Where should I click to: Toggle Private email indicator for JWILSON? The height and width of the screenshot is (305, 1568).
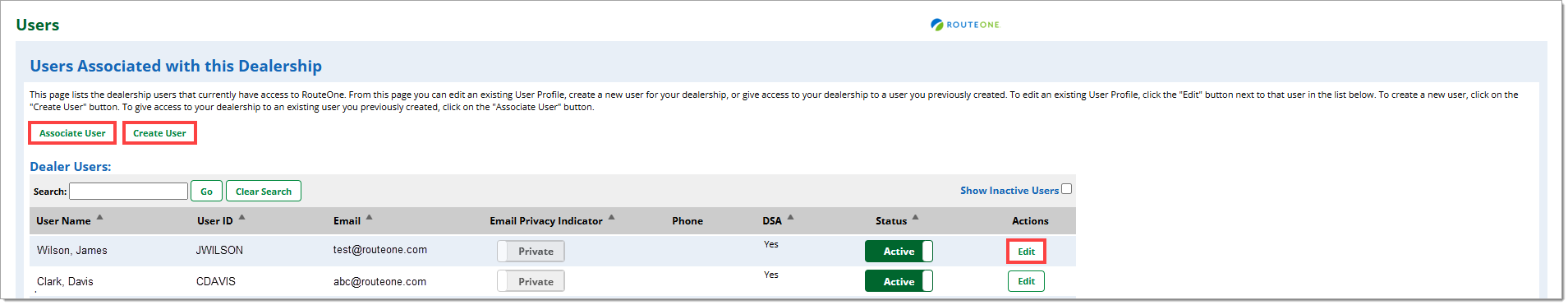tap(531, 252)
